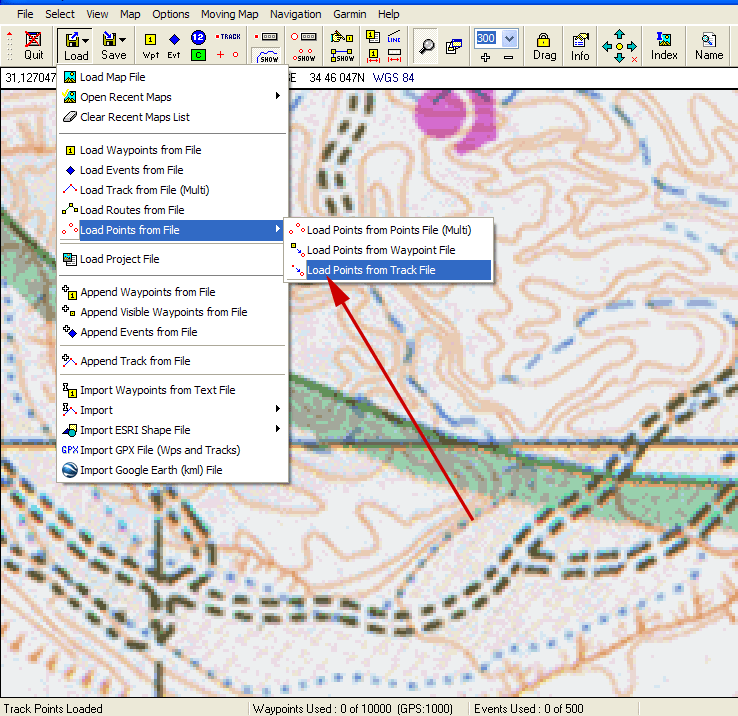Open the Options menu
738x716 pixels.
coord(170,14)
